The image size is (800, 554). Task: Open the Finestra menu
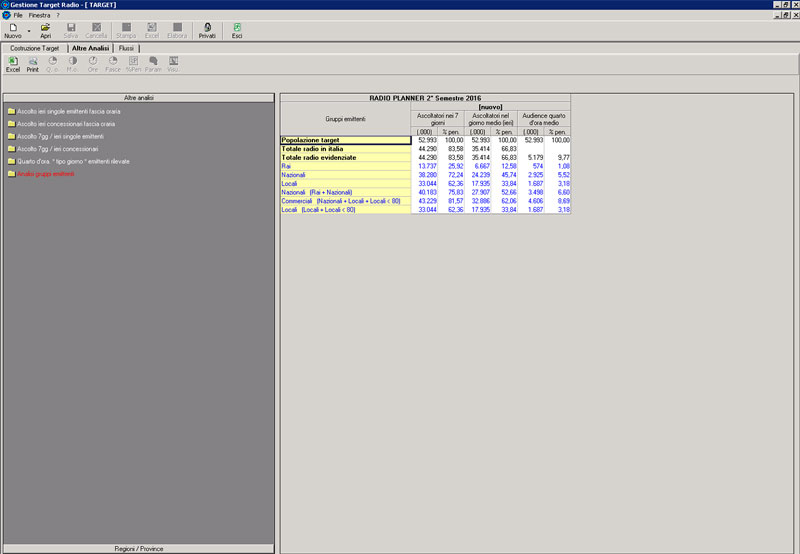coord(40,15)
